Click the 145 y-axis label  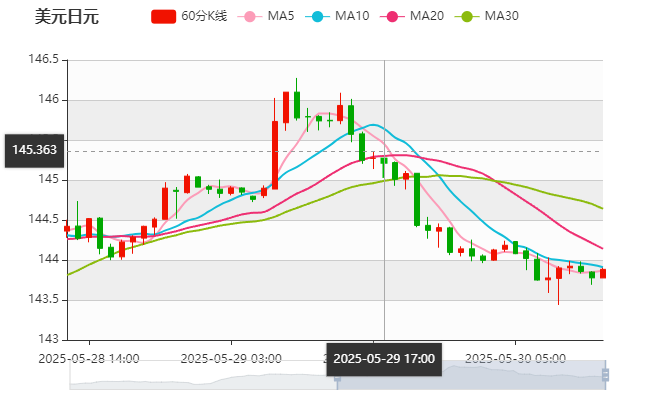[x=48, y=179]
